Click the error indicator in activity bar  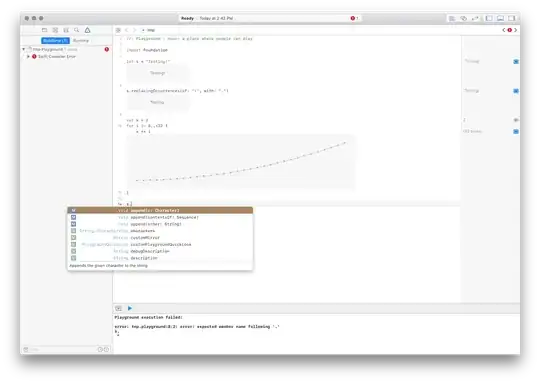pyautogui.click(x=354, y=18)
